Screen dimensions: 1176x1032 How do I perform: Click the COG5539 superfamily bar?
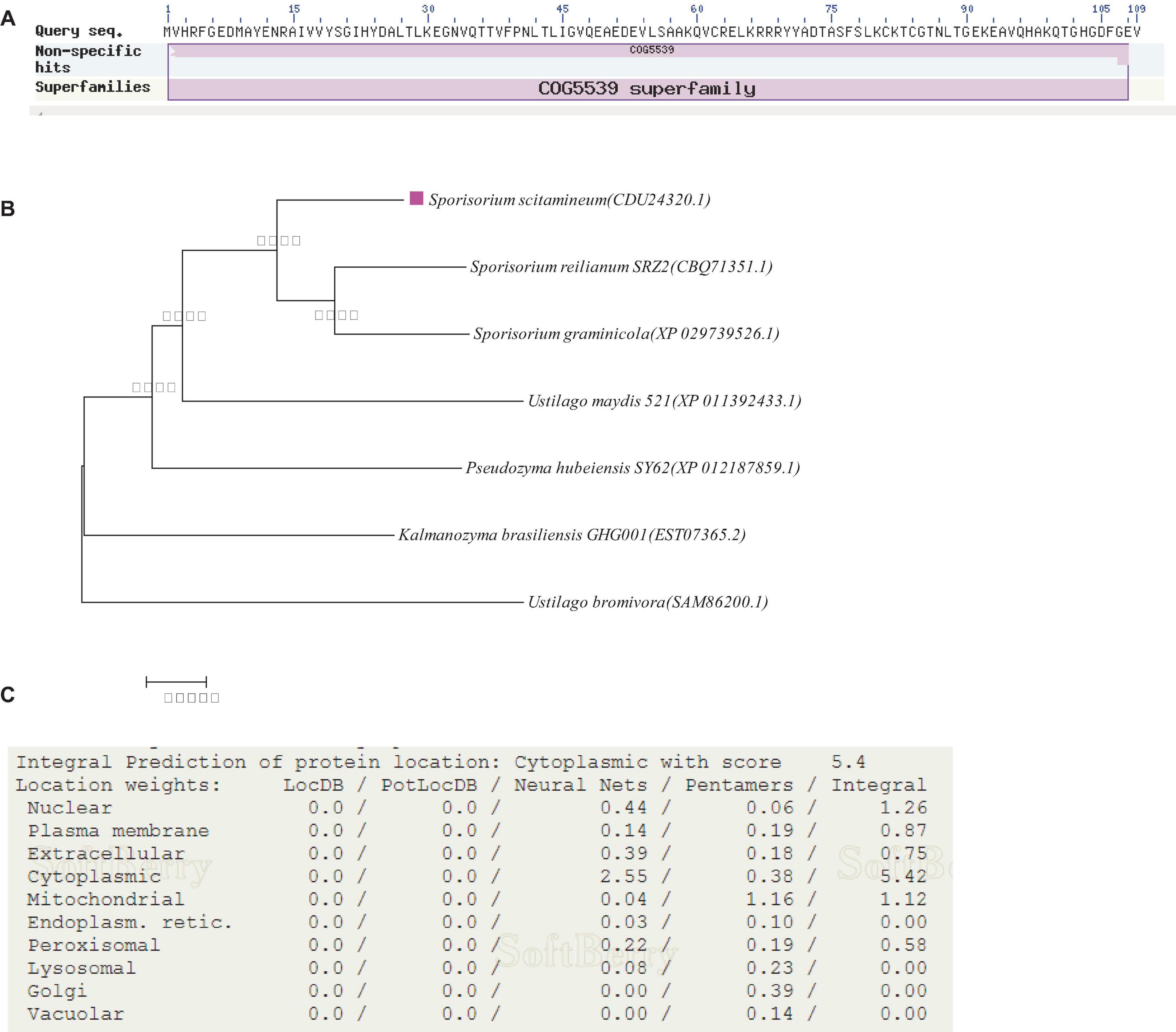tap(648, 89)
